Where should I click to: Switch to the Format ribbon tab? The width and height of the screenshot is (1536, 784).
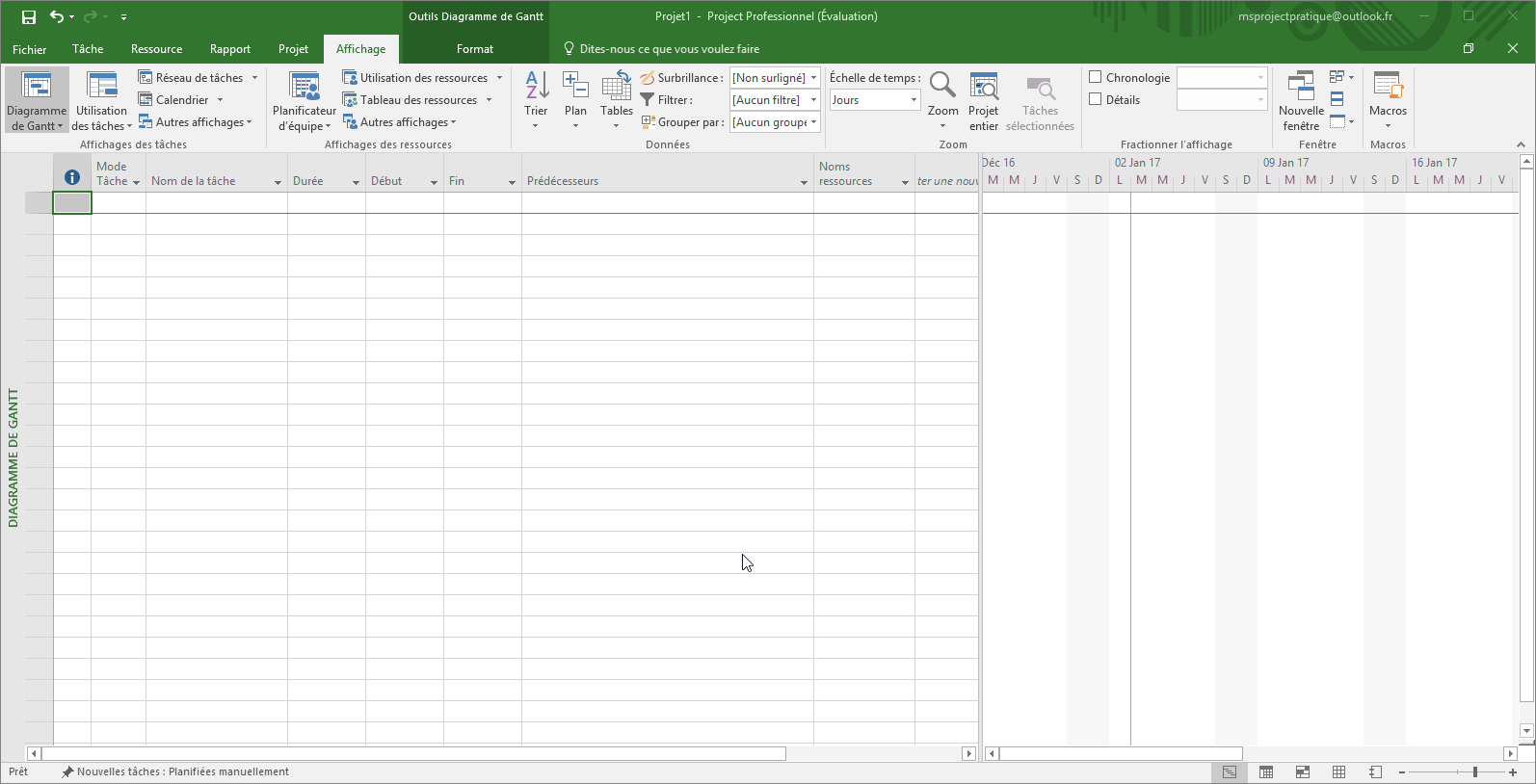(x=475, y=49)
